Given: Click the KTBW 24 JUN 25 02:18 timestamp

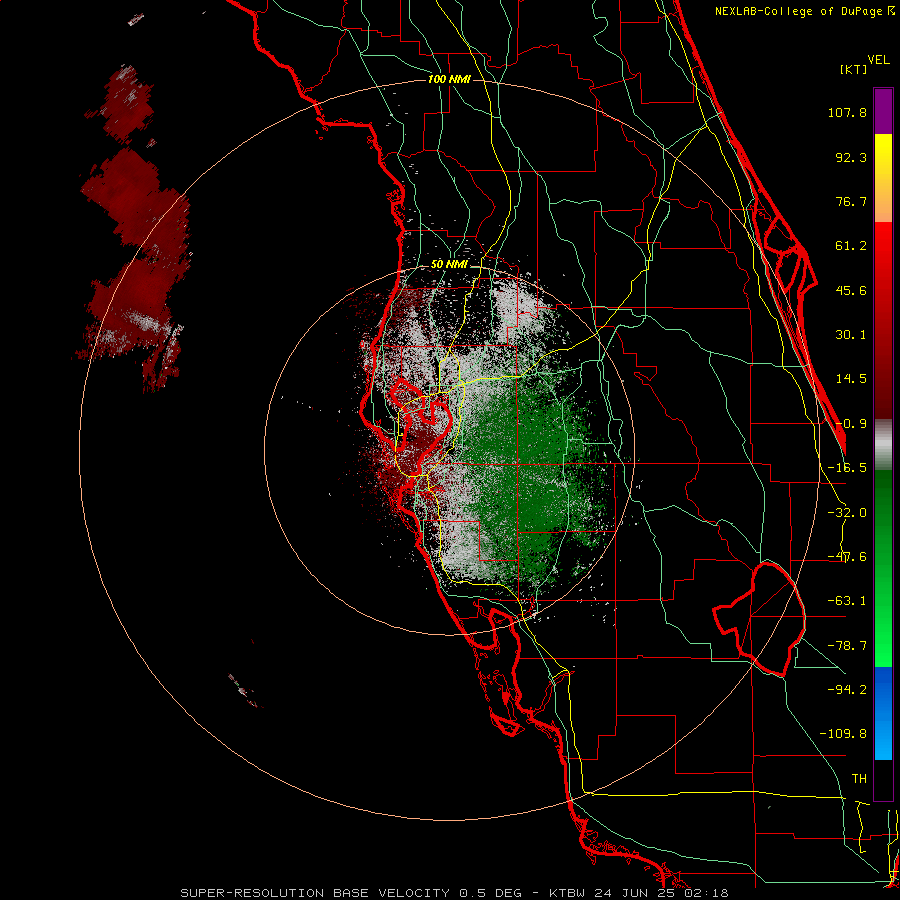Looking at the screenshot, I should 639,893.
